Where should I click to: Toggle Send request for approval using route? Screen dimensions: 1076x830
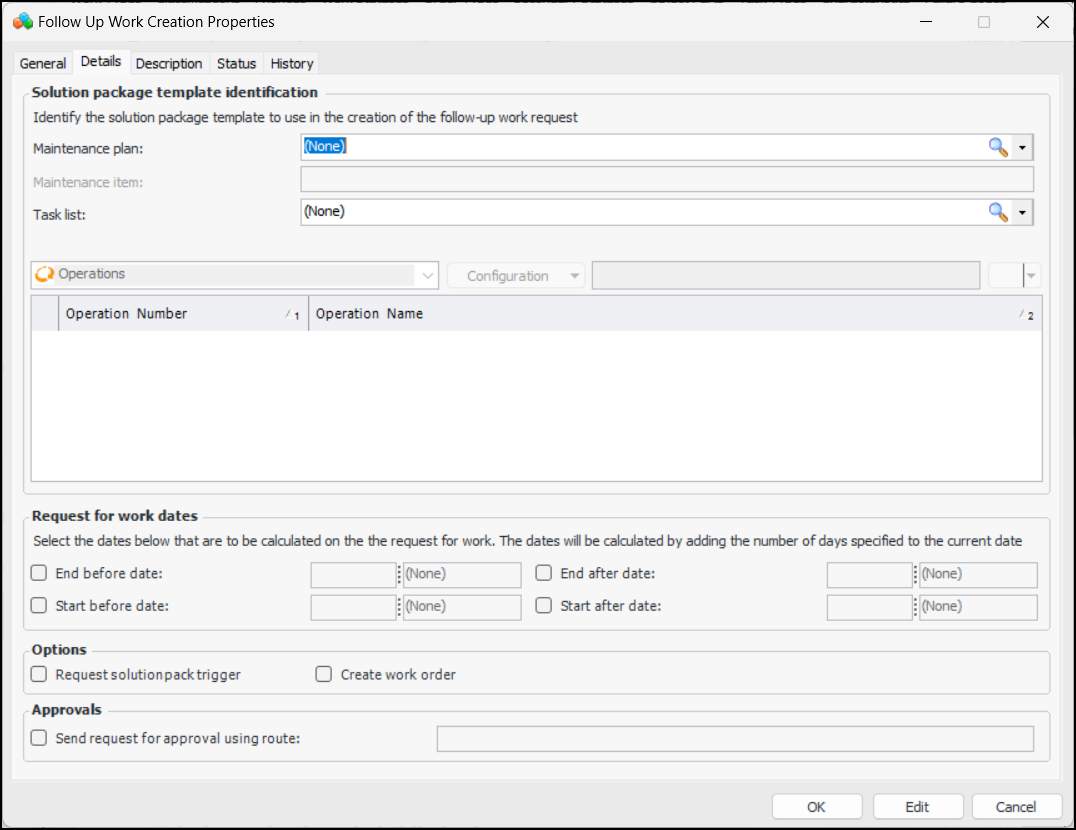39,739
